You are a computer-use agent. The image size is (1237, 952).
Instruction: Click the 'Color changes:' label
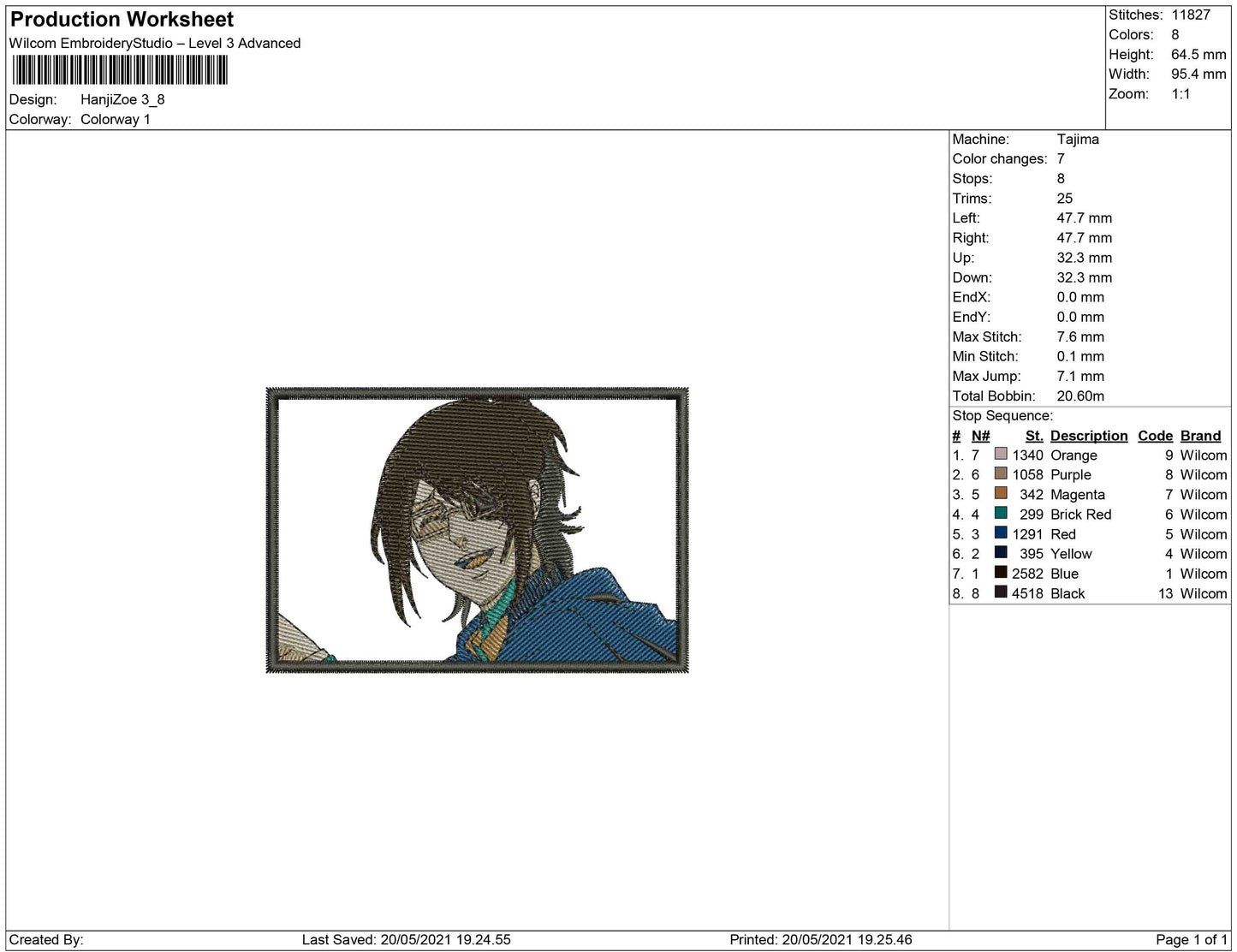(x=1000, y=158)
